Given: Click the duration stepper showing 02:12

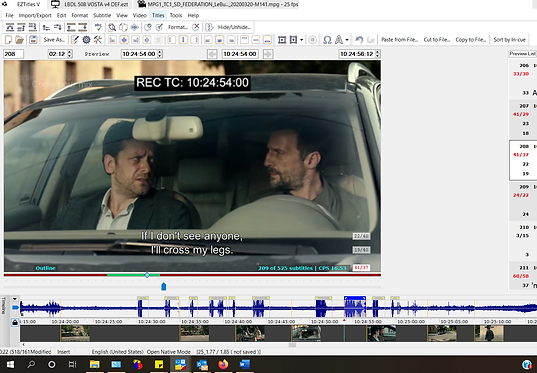Looking at the screenshot, I should 60,54.
